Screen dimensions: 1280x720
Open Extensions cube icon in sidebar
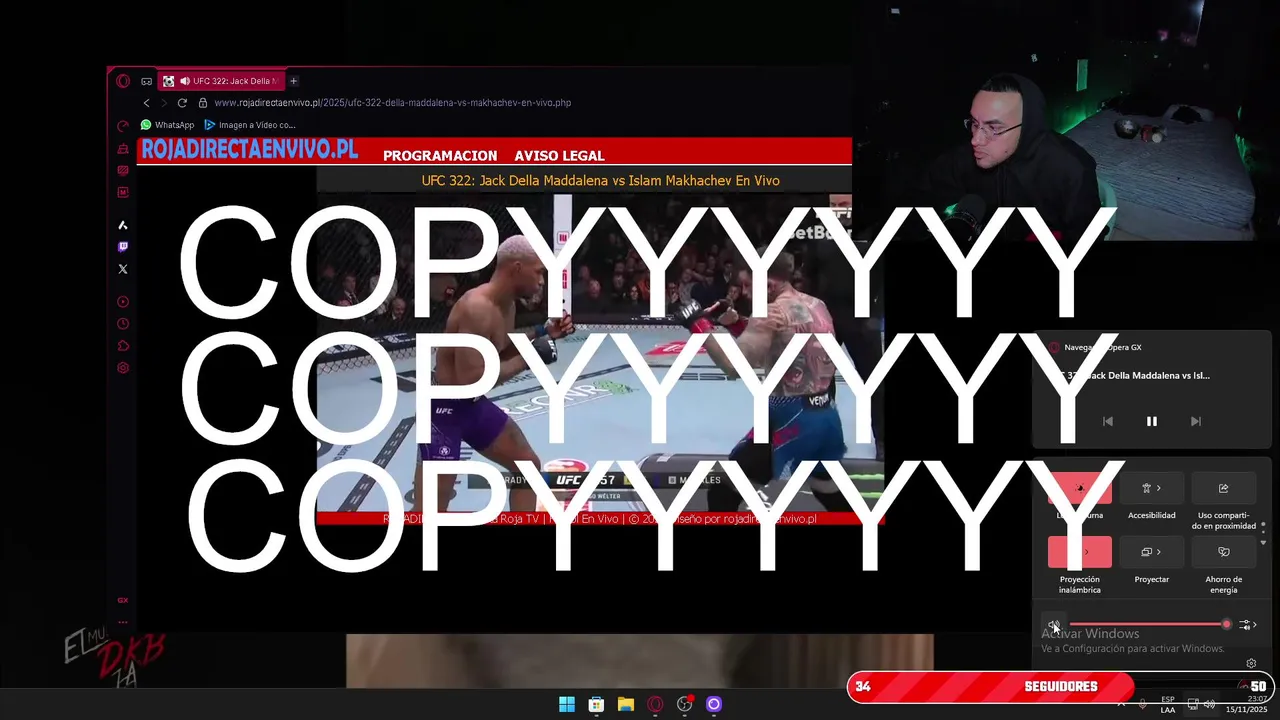[123, 346]
